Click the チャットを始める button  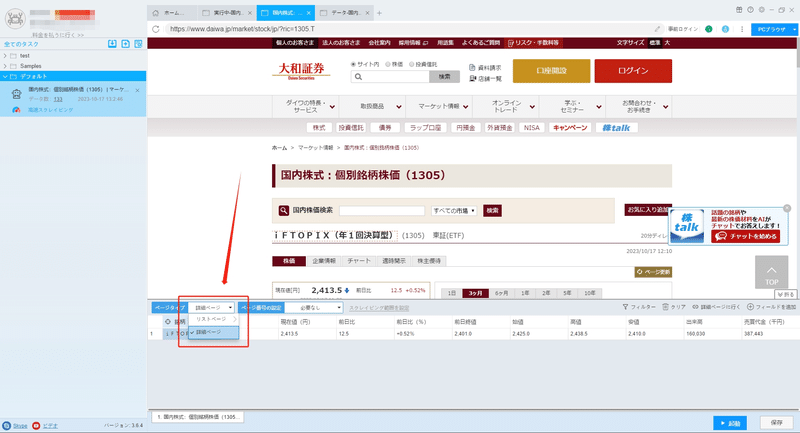(746, 236)
